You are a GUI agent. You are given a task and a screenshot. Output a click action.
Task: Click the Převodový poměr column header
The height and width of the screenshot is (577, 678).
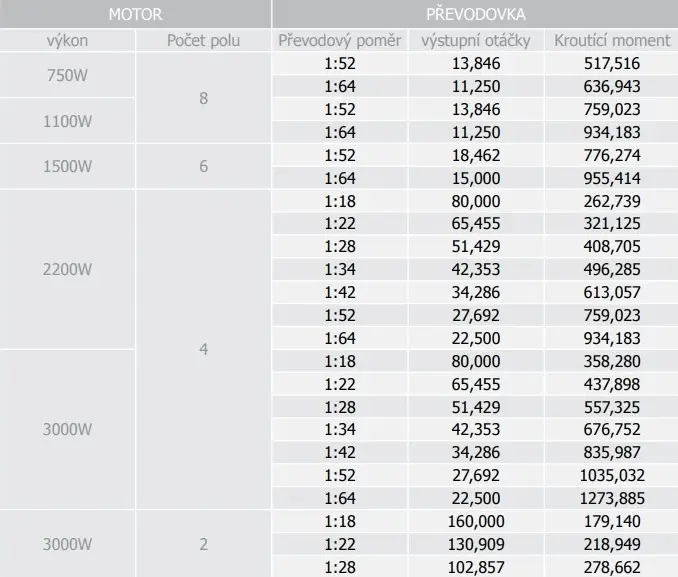coord(340,41)
